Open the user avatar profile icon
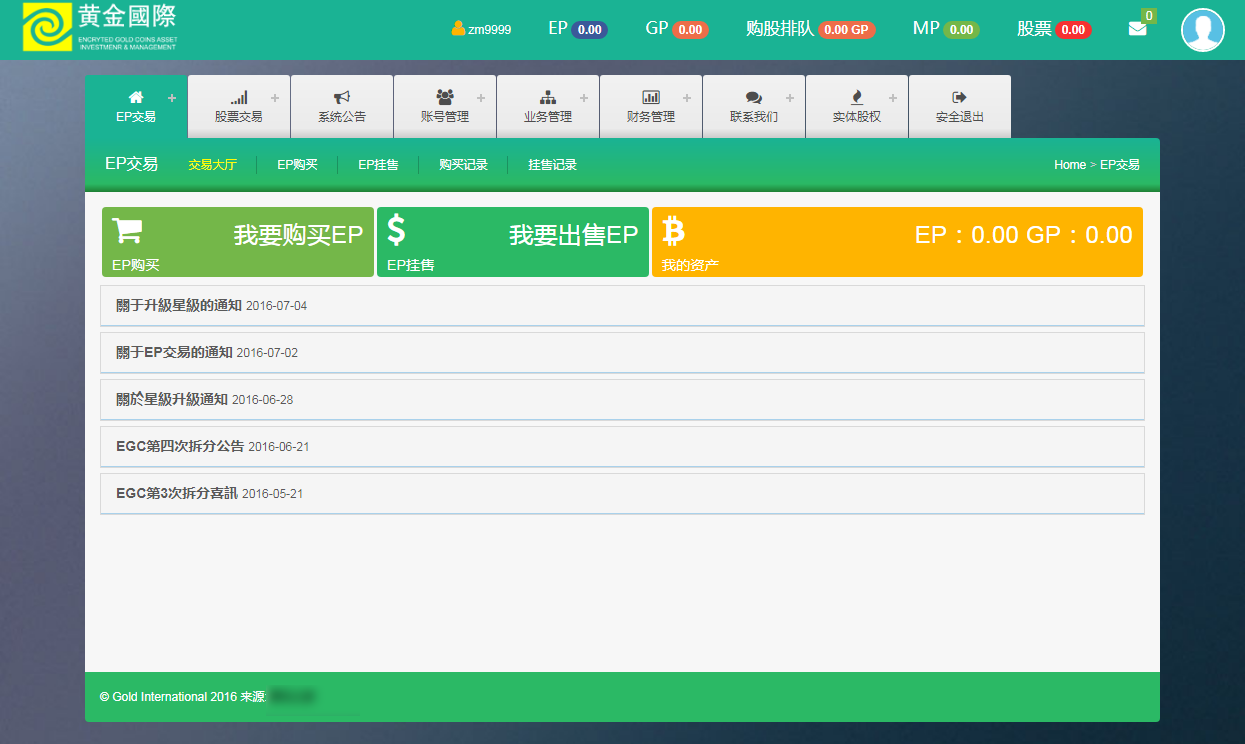 [x=1202, y=30]
